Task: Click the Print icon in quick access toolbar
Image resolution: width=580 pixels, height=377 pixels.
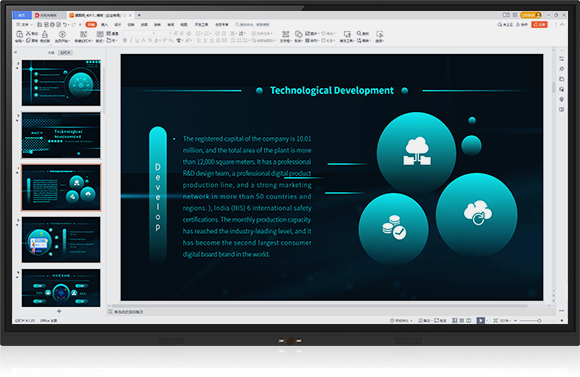Action: point(53,24)
